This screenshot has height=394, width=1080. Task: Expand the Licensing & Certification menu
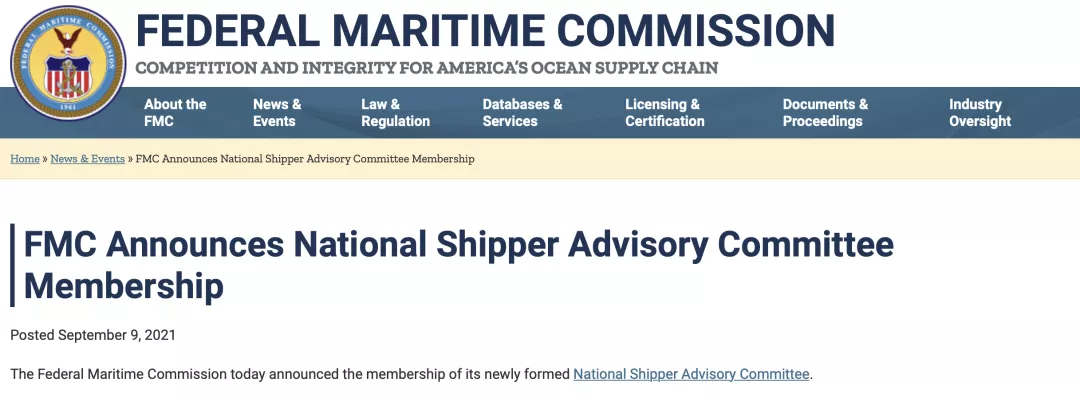point(665,113)
